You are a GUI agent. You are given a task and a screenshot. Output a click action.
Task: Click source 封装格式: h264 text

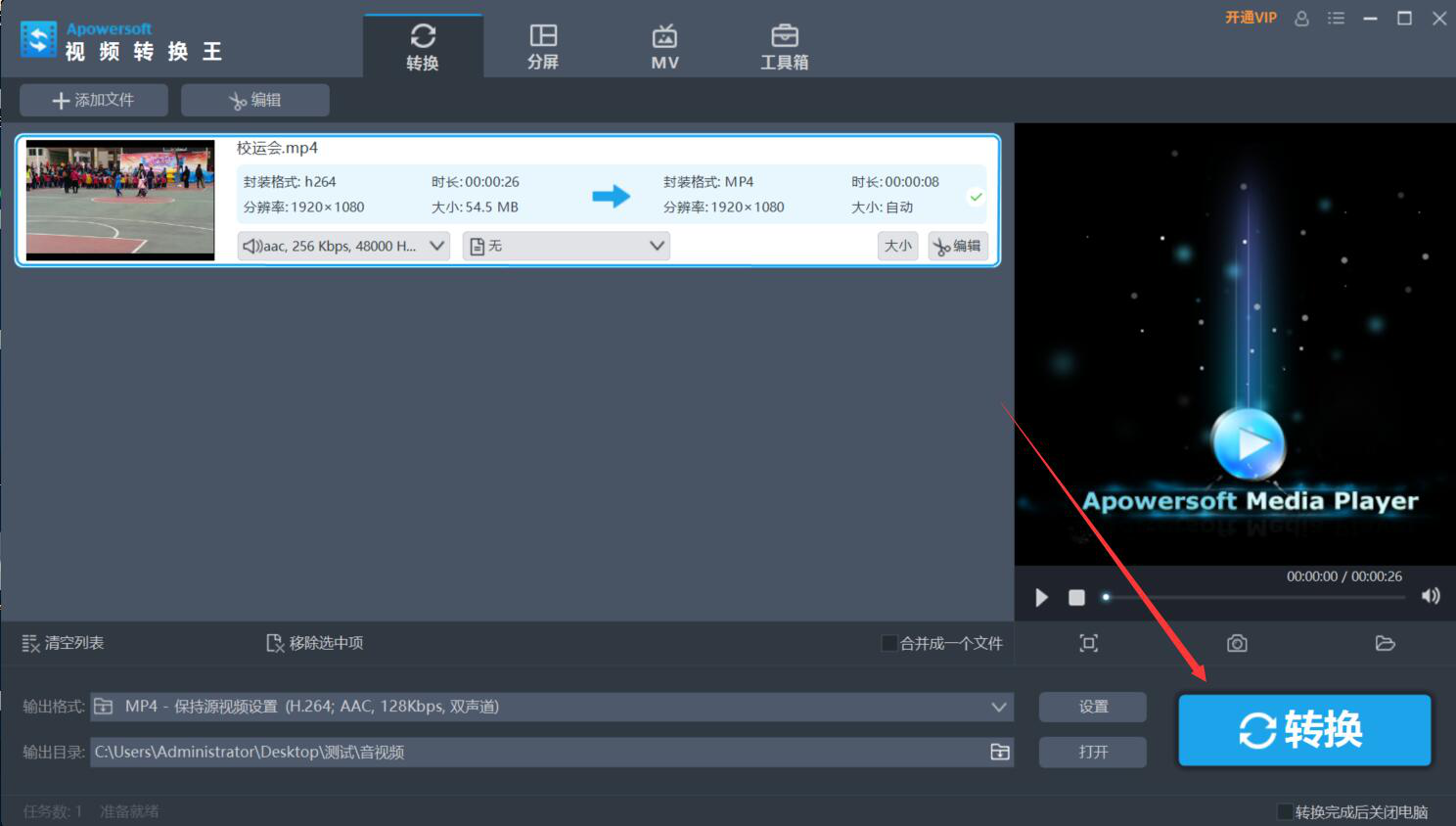(x=290, y=182)
